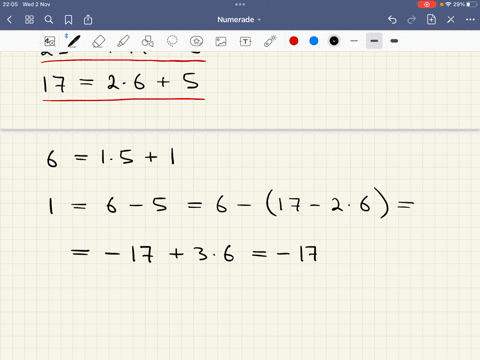Select the thinnest stroke width
The height and width of the screenshot is (360, 480).
354,41
